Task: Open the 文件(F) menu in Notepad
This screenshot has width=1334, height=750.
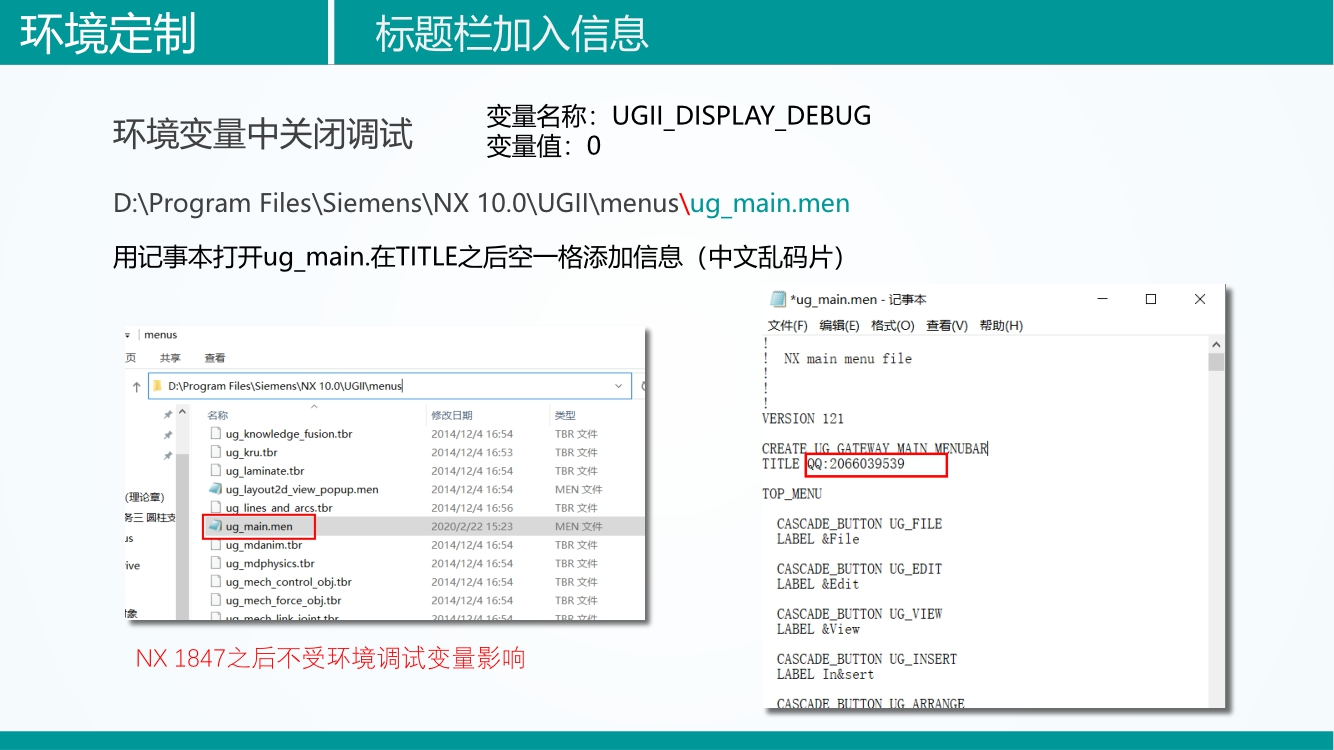Action: pyautogui.click(x=788, y=326)
